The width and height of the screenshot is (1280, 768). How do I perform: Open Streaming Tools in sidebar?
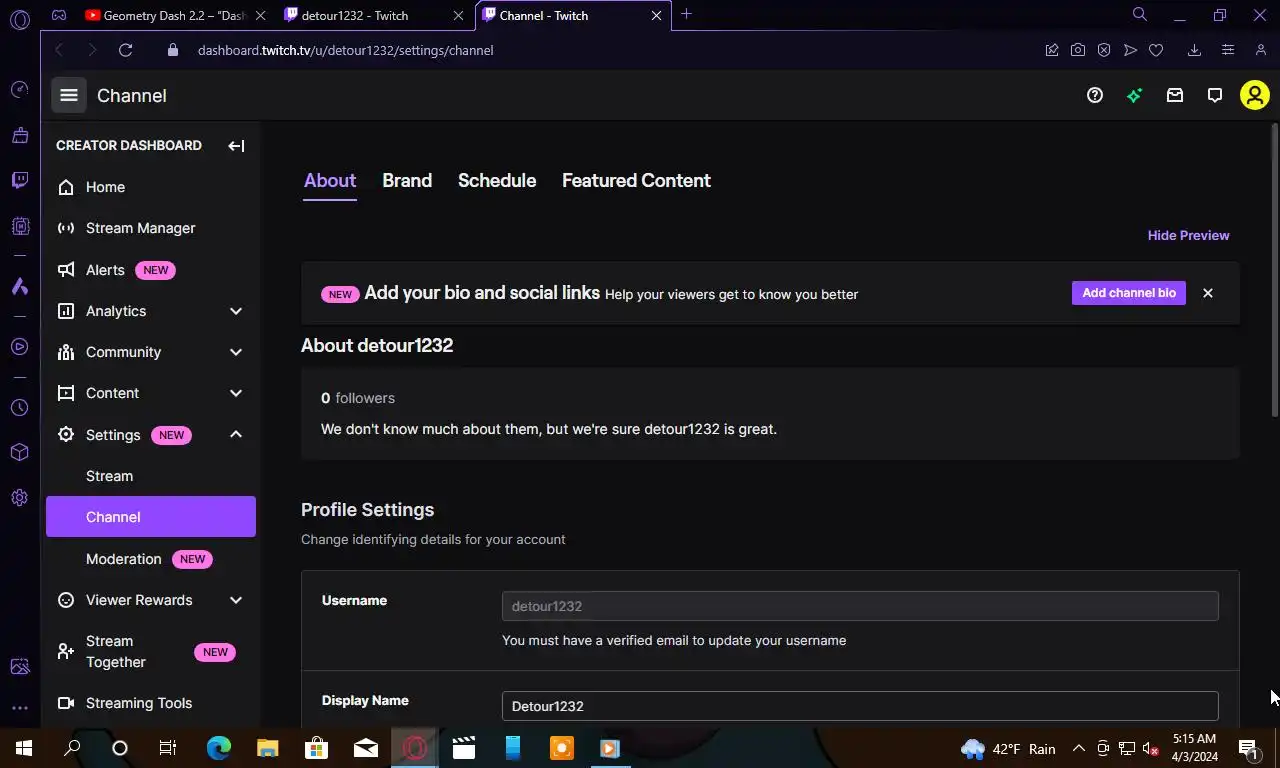151,703
